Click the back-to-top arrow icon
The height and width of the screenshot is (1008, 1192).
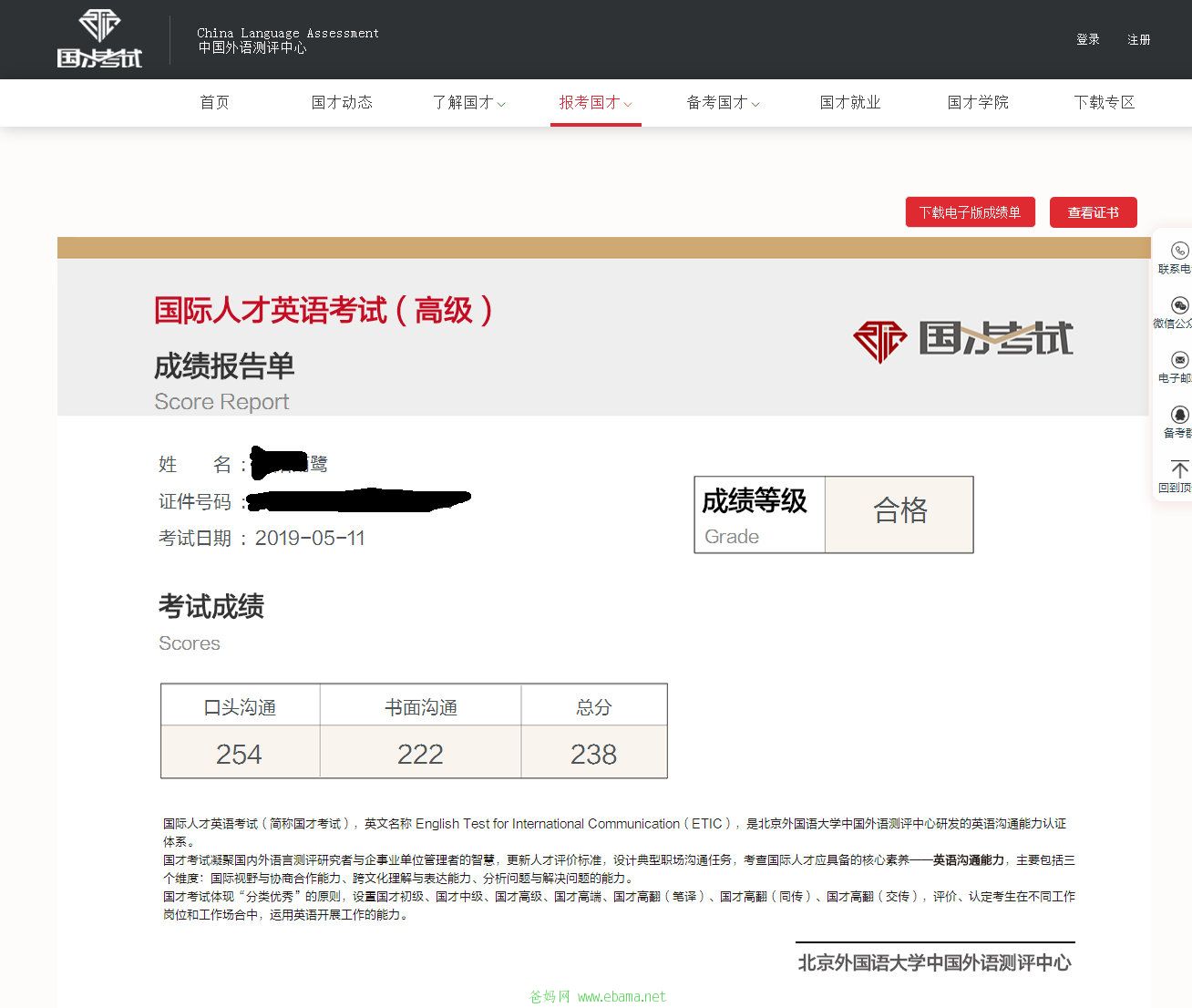click(1179, 469)
